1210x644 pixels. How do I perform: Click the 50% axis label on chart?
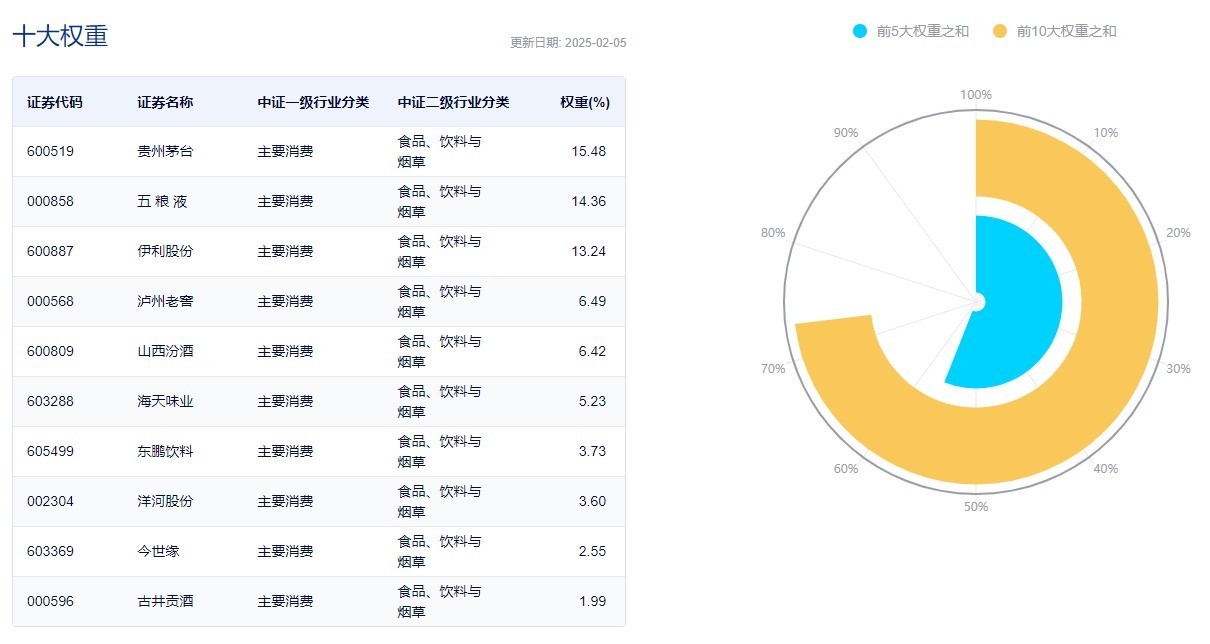tap(976, 507)
